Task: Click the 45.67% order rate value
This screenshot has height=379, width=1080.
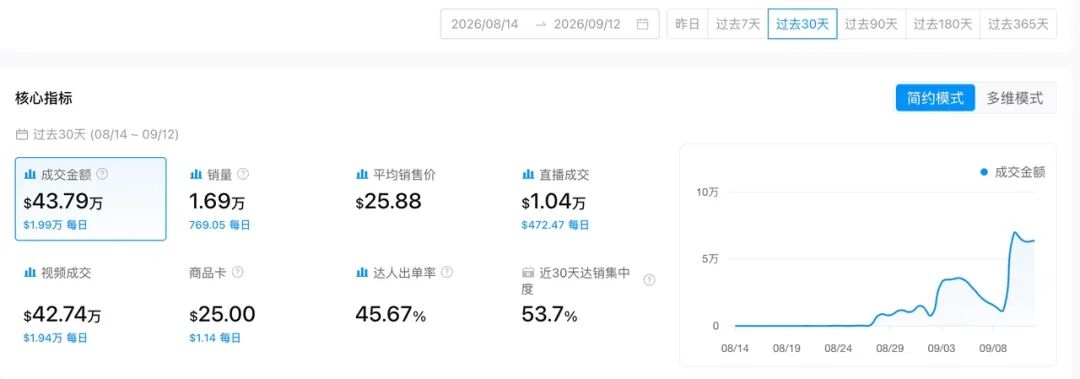Action: (391, 316)
